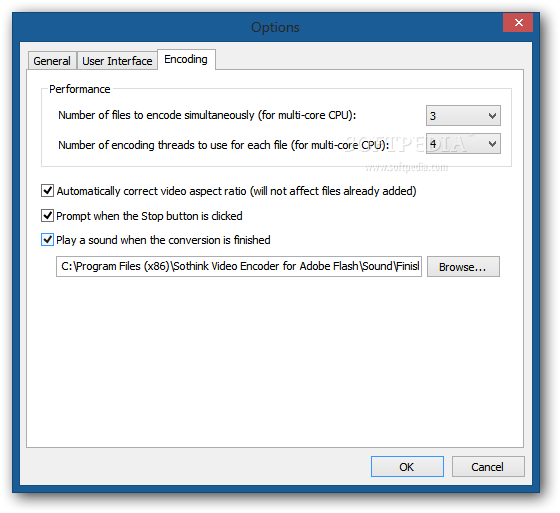Close the Options window with the X
Viewport: 560px width, 513px height.
[518, 23]
